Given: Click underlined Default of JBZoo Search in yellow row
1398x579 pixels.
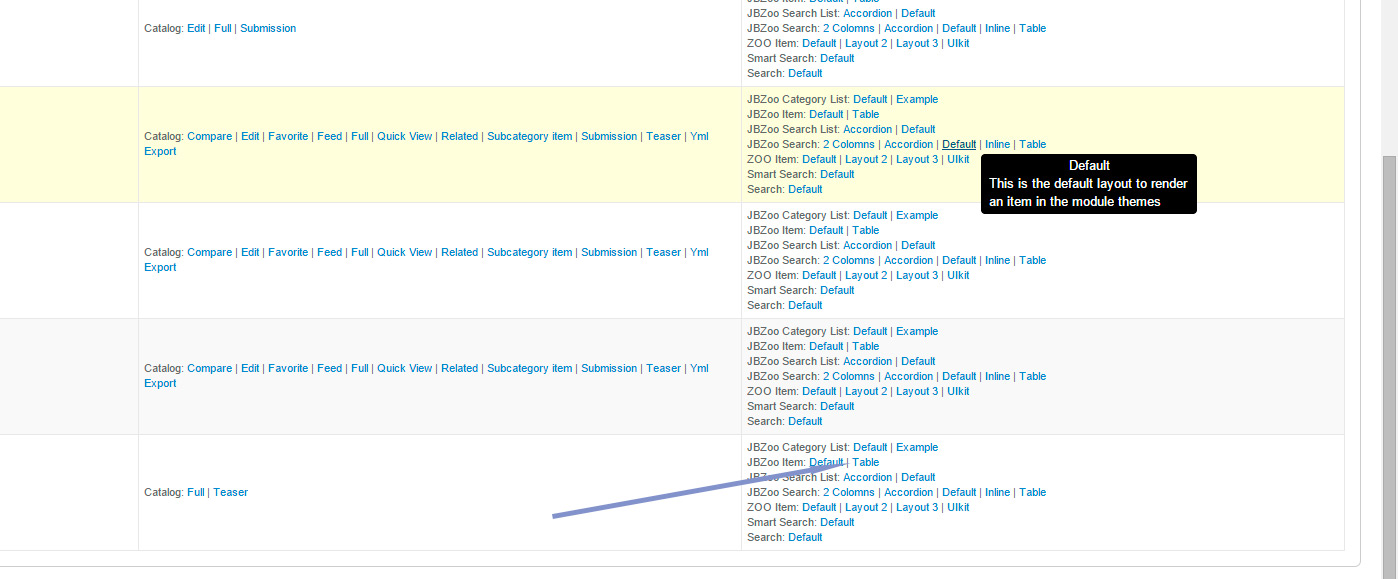Looking at the screenshot, I should [x=959, y=144].
